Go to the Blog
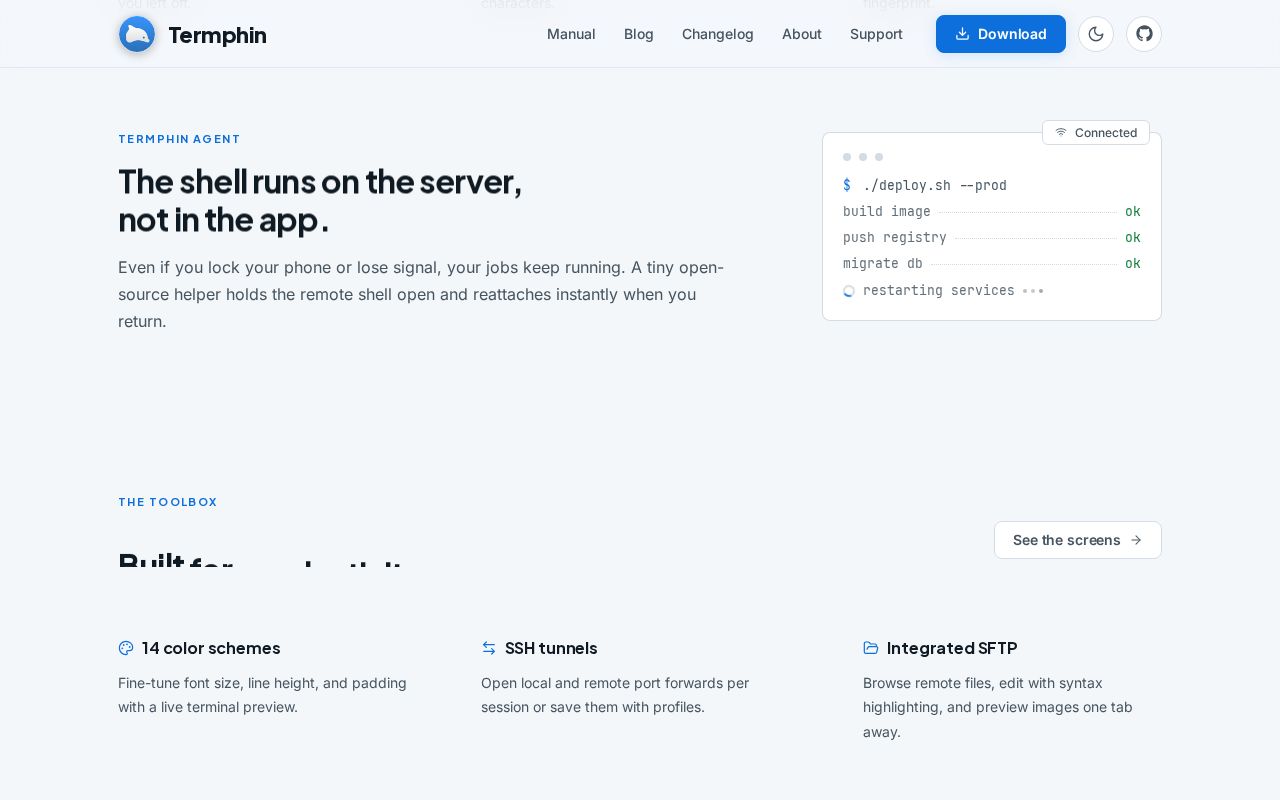The width and height of the screenshot is (1280, 800). tap(639, 34)
